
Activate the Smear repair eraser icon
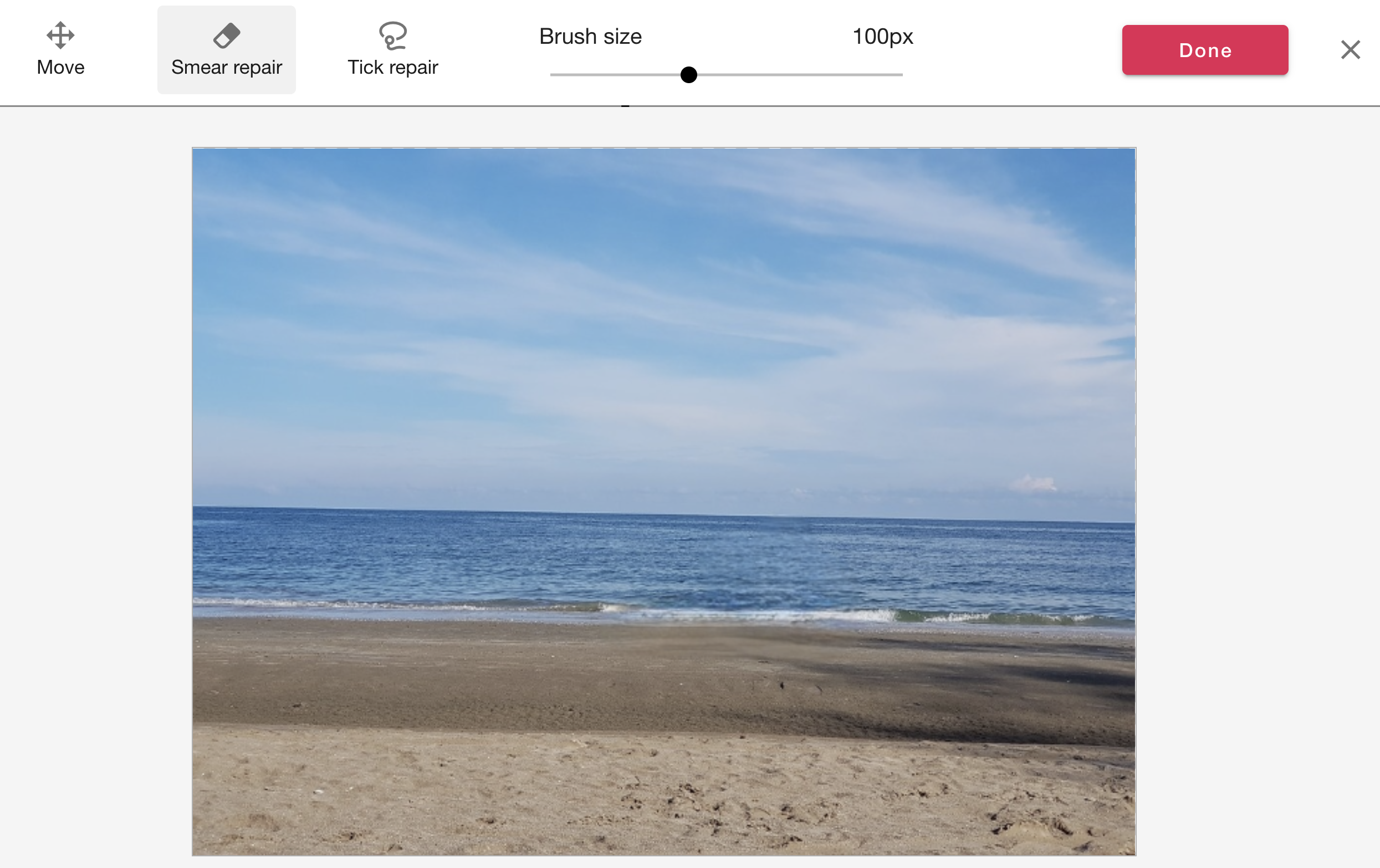point(226,35)
